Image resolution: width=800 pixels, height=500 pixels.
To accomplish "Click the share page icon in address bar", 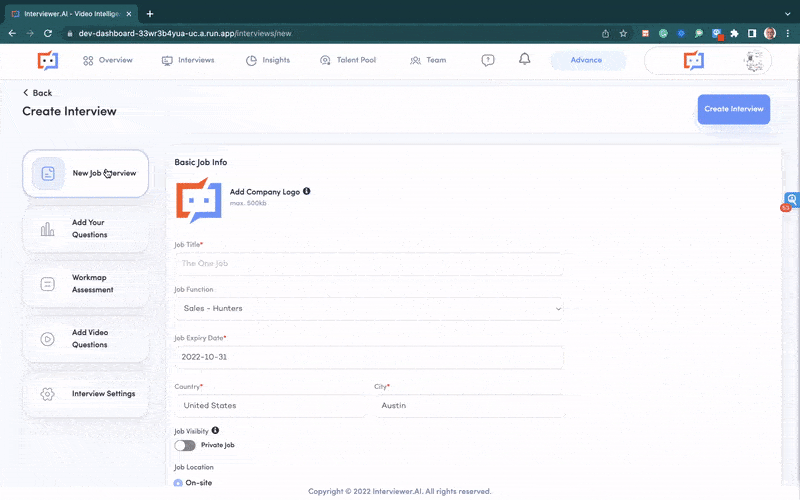I will pyautogui.click(x=606, y=34).
